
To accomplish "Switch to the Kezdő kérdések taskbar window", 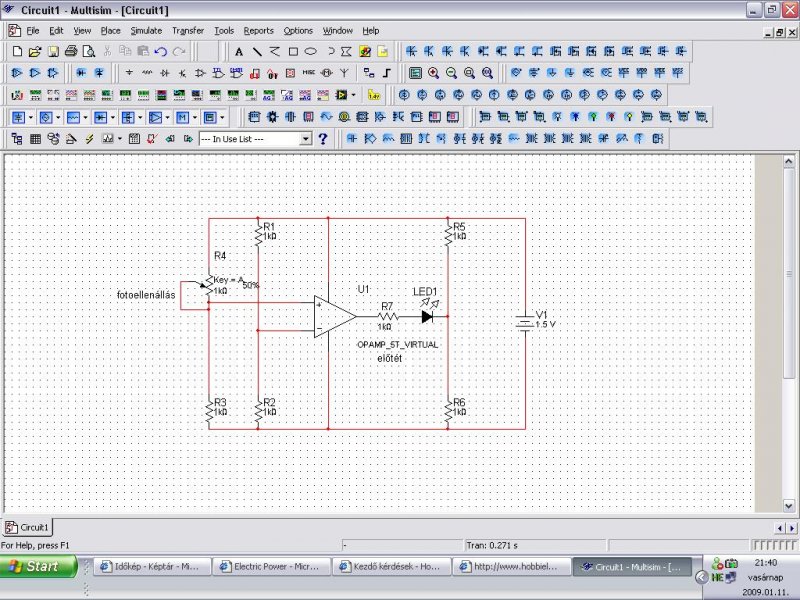I will [x=391, y=566].
